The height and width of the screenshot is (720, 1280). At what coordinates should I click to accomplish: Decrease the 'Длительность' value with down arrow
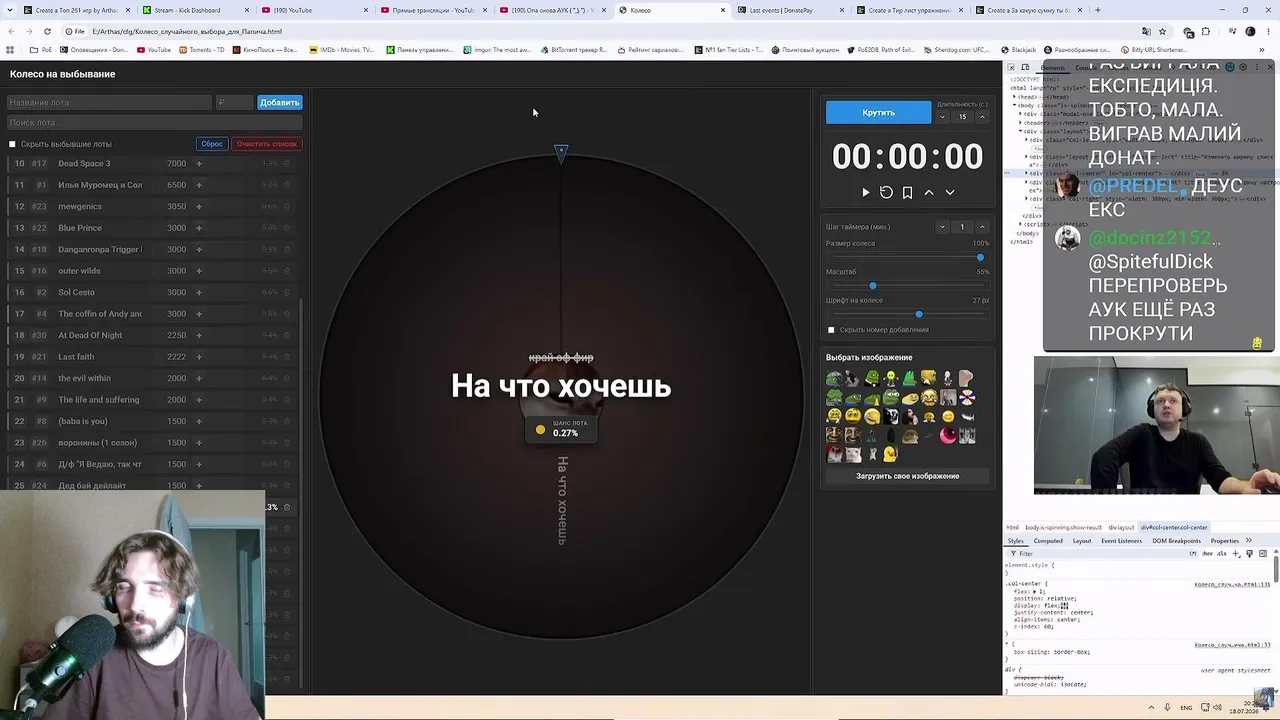click(x=942, y=117)
